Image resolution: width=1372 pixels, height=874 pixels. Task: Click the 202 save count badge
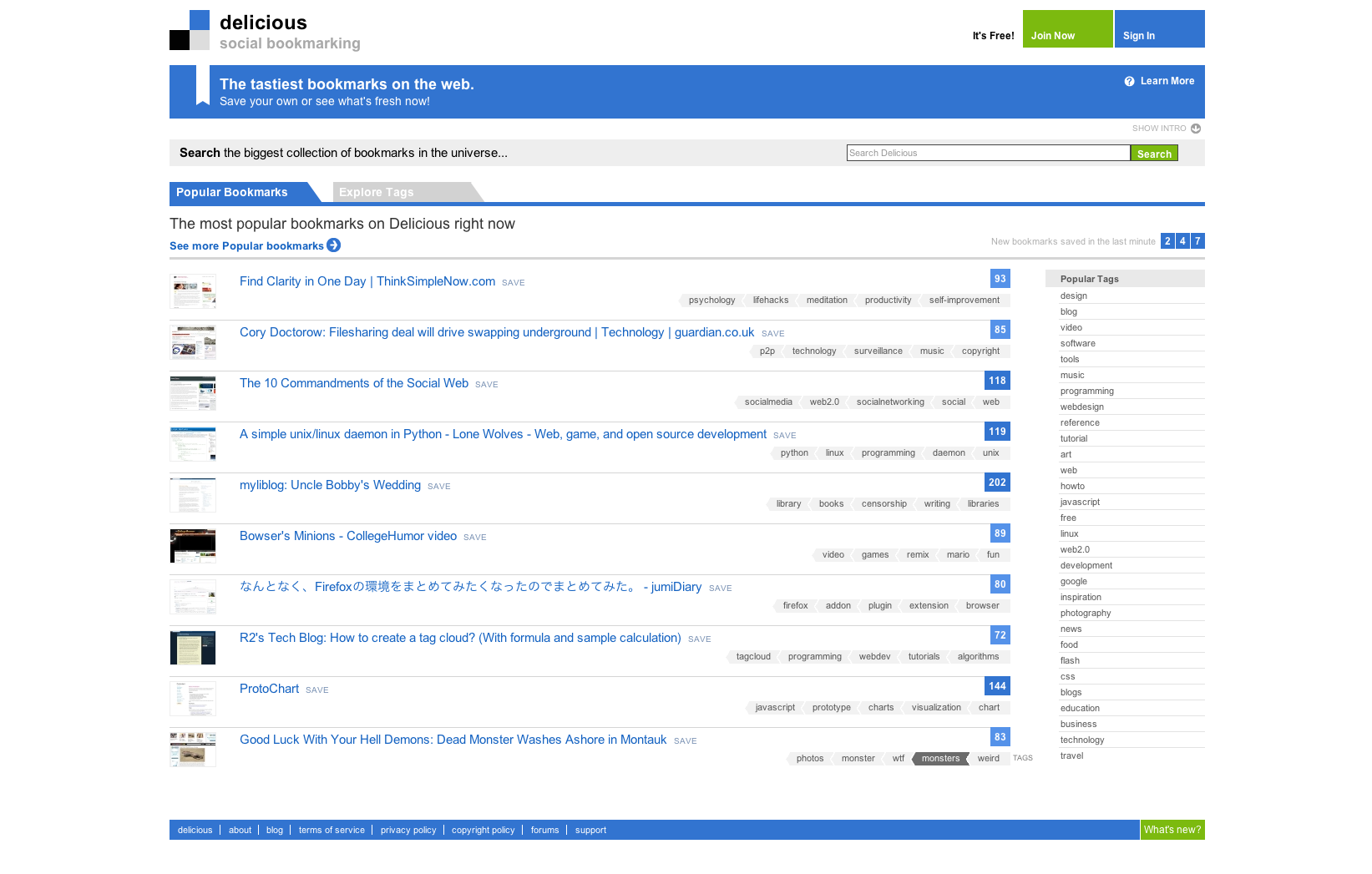click(x=997, y=482)
